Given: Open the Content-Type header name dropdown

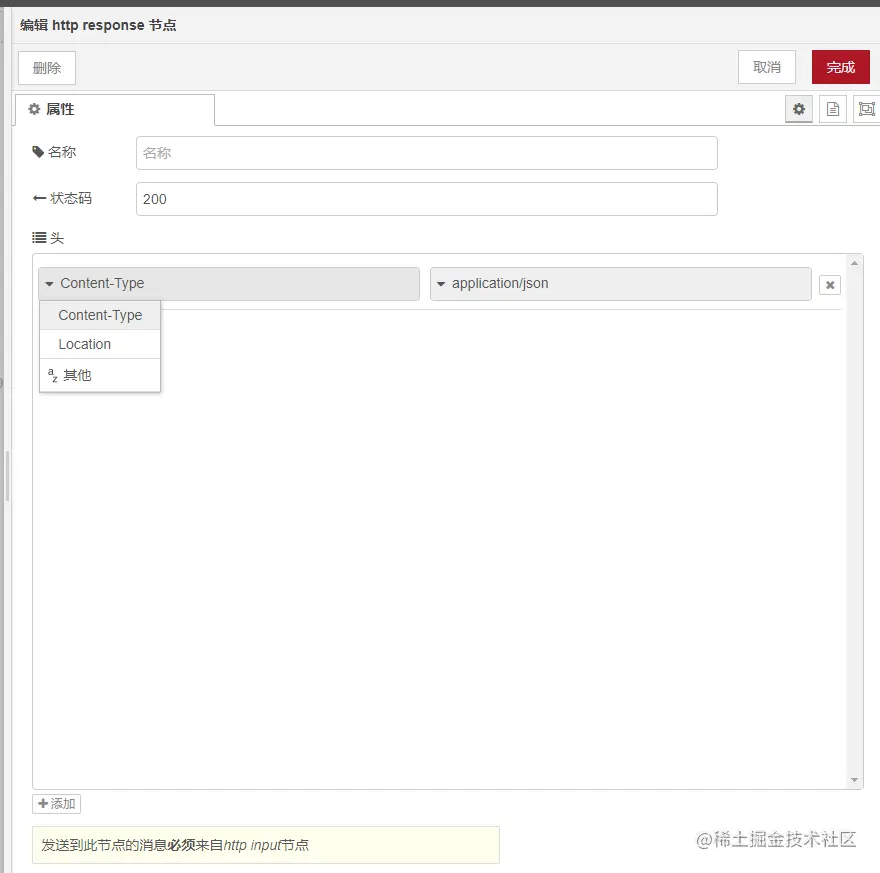Looking at the screenshot, I should [x=229, y=284].
